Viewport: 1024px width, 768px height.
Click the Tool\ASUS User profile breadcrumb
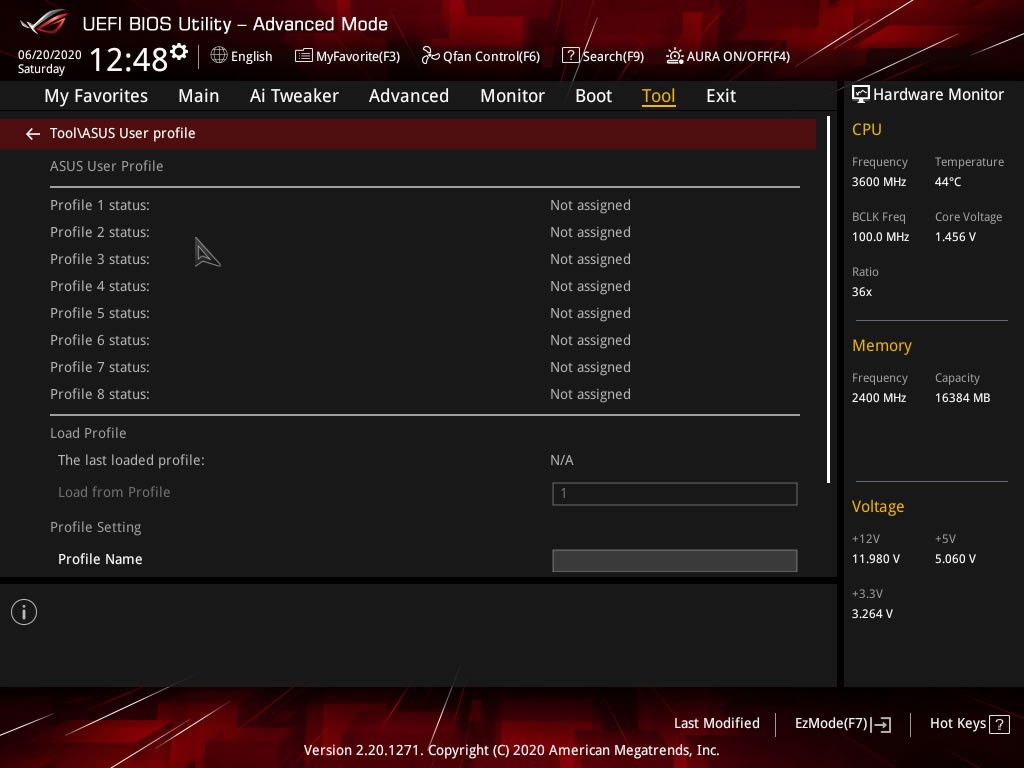pyautogui.click(x=123, y=133)
